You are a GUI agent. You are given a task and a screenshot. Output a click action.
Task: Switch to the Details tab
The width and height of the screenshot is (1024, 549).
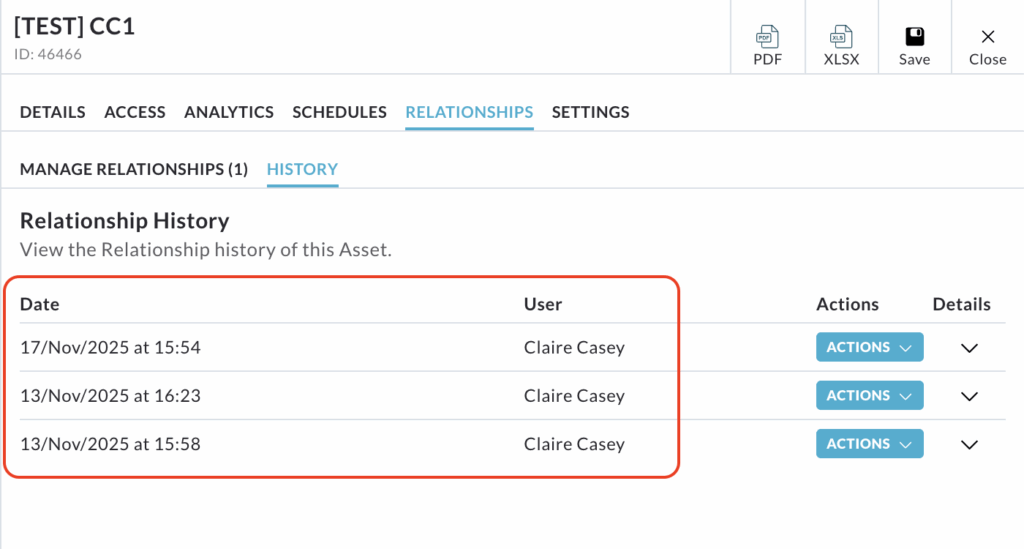point(53,112)
